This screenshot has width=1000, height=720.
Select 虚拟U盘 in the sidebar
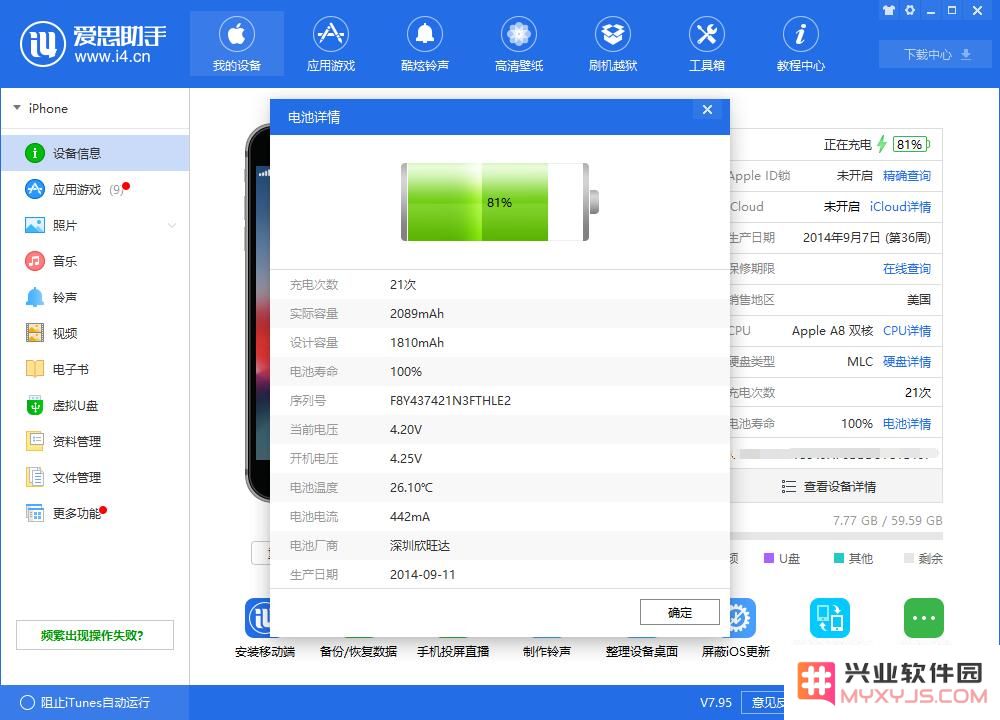pyautogui.click(x=95, y=406)
